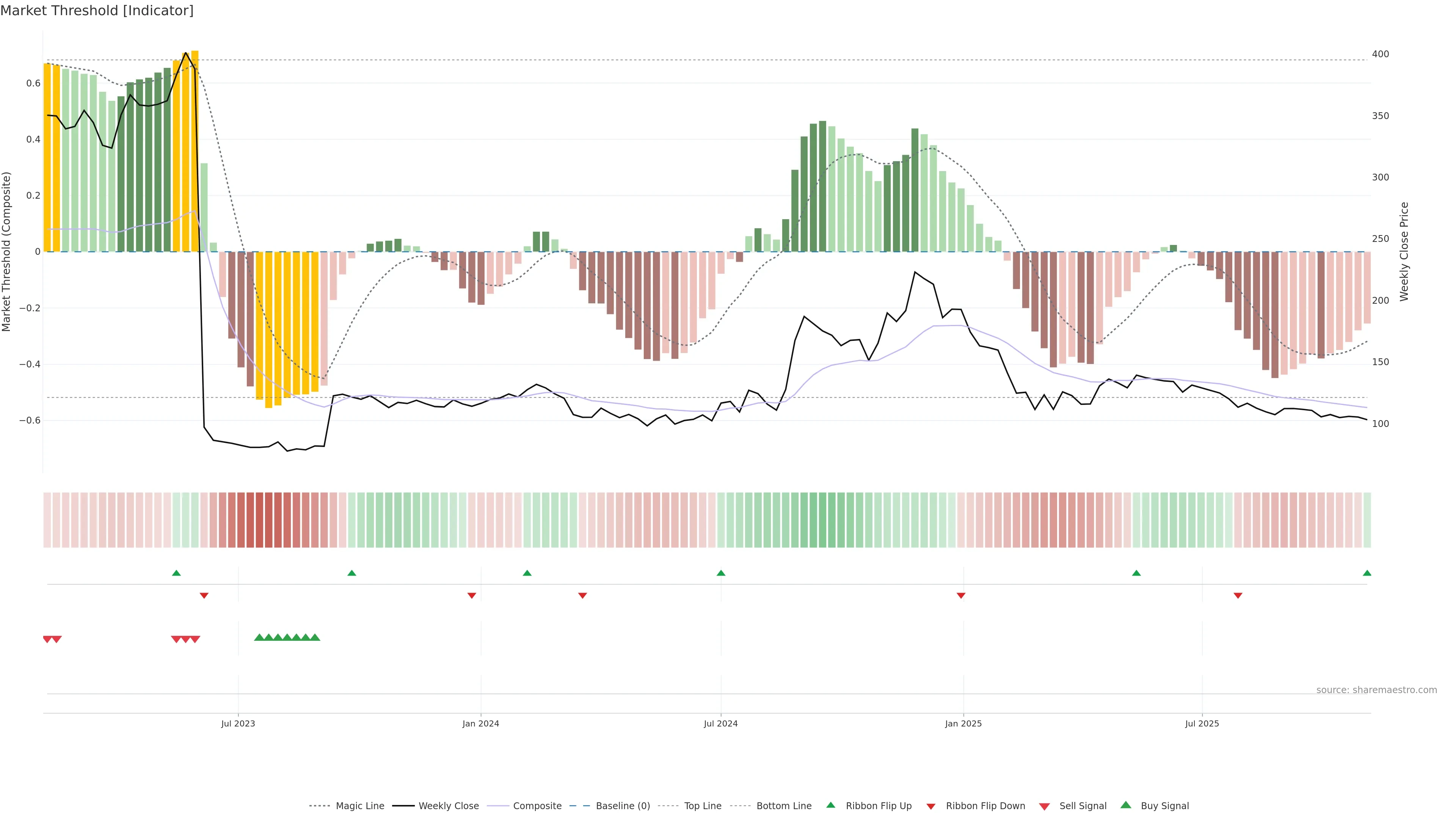Click the Ribbon Flip Up legend triangle
This screenshot has height=819, width=1456.
[x=830, y=805]
